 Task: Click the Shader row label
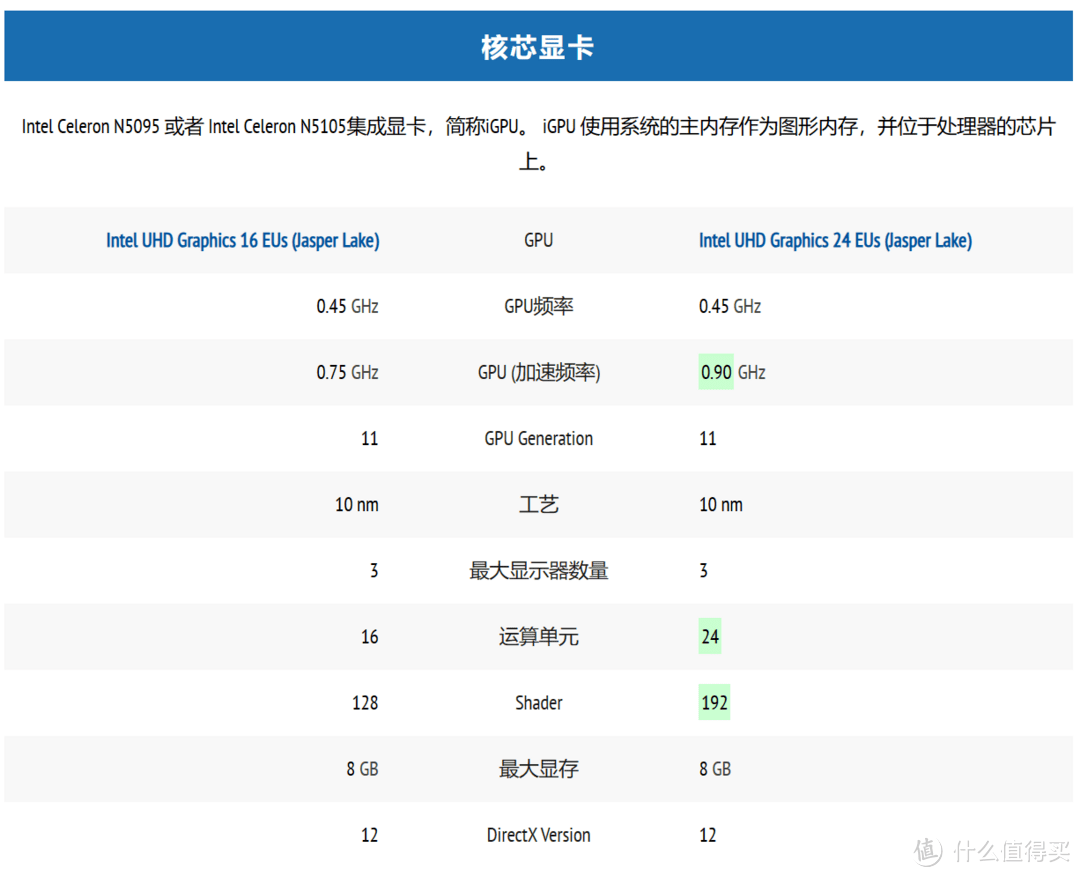tap(539, 703)
